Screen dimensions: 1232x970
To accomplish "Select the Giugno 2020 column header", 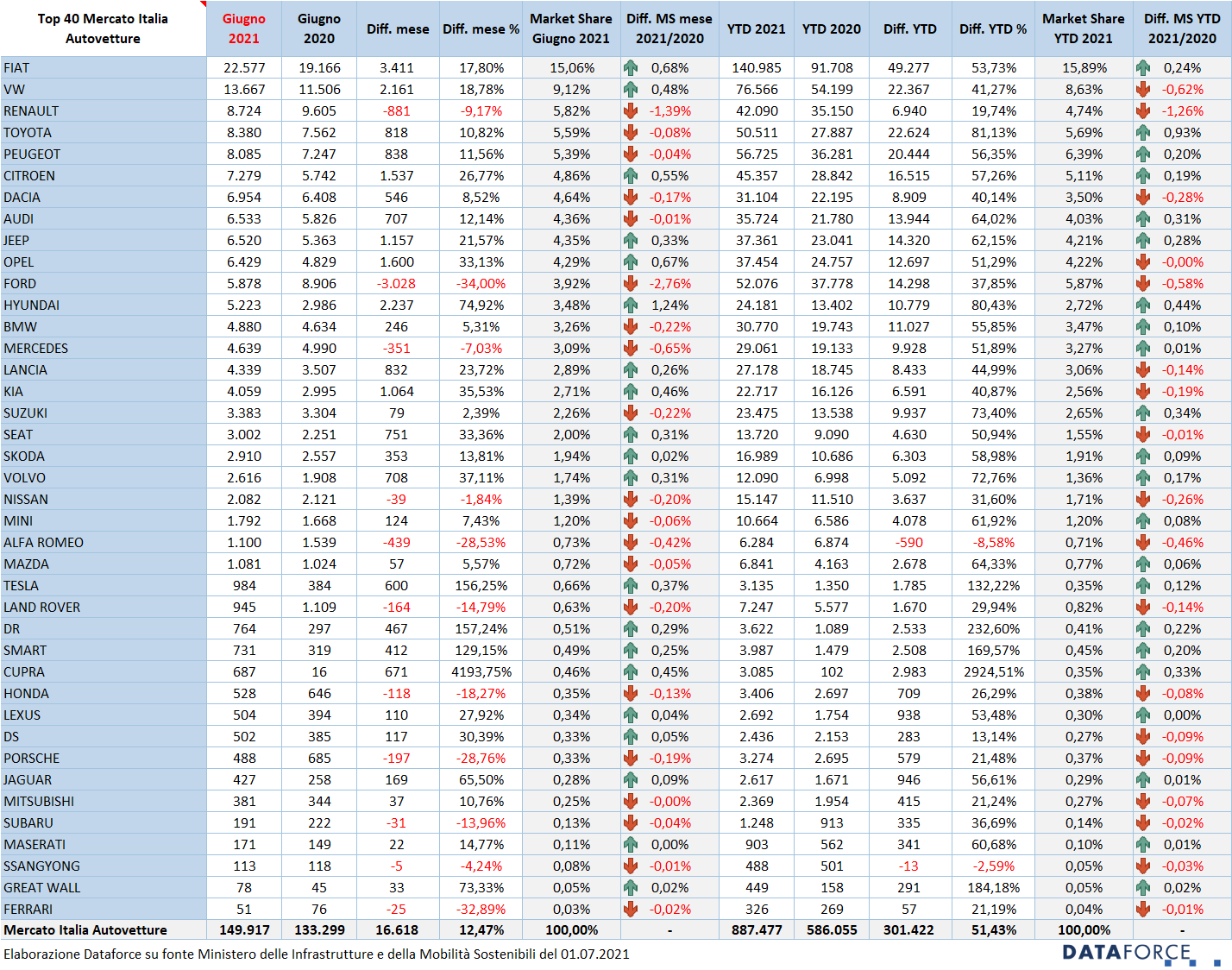I will [319, 28].
